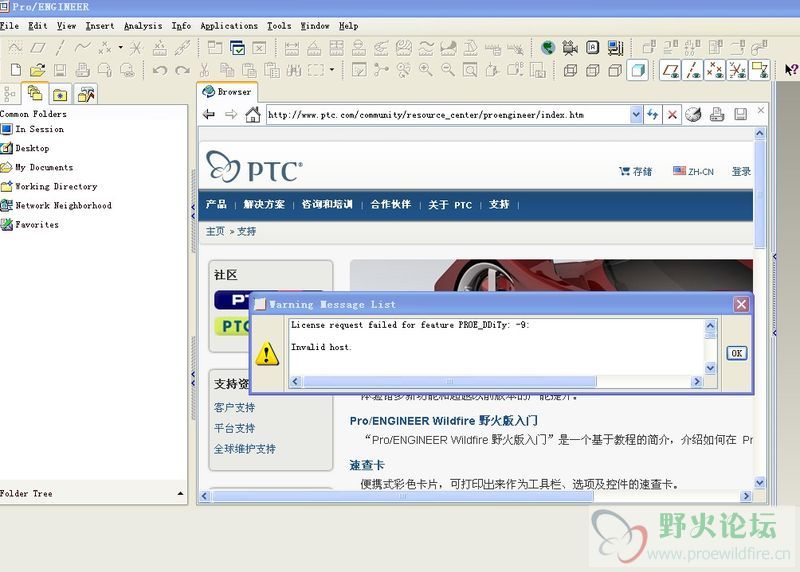The height and width of the screenshot is (572, 800).
Task: Click the warning dialog horizontal scrollbar
Action: click(x=449, y=382)
